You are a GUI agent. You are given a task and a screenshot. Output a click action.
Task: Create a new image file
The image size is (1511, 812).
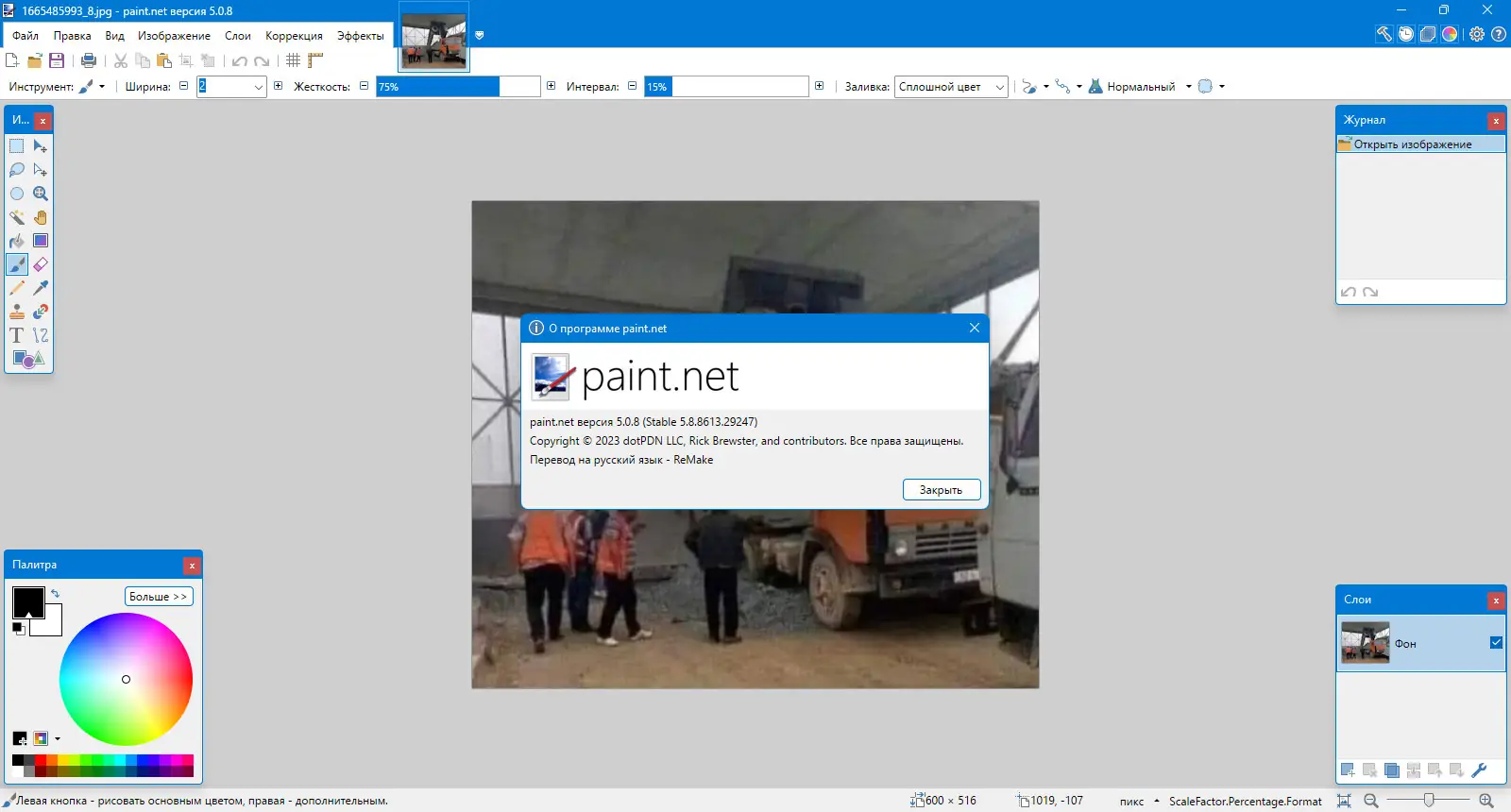click(x=12, y=60)
